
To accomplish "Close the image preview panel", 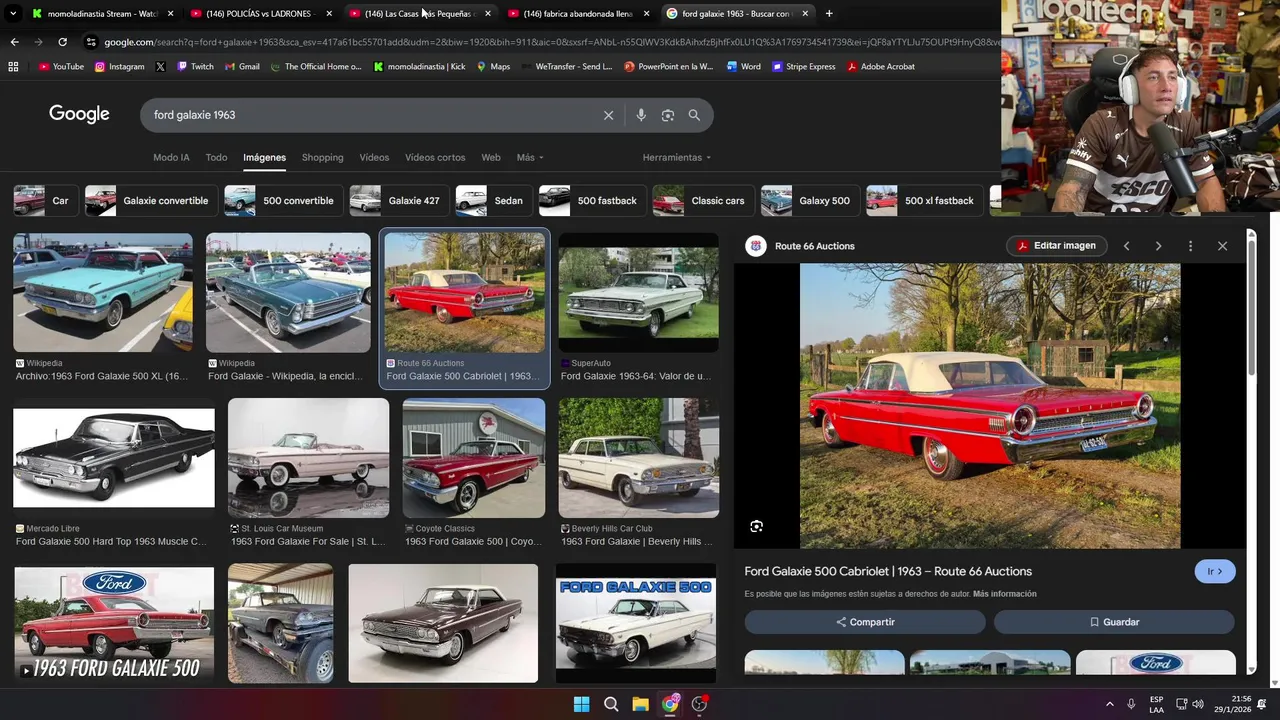I will (x=1222, y=246).
